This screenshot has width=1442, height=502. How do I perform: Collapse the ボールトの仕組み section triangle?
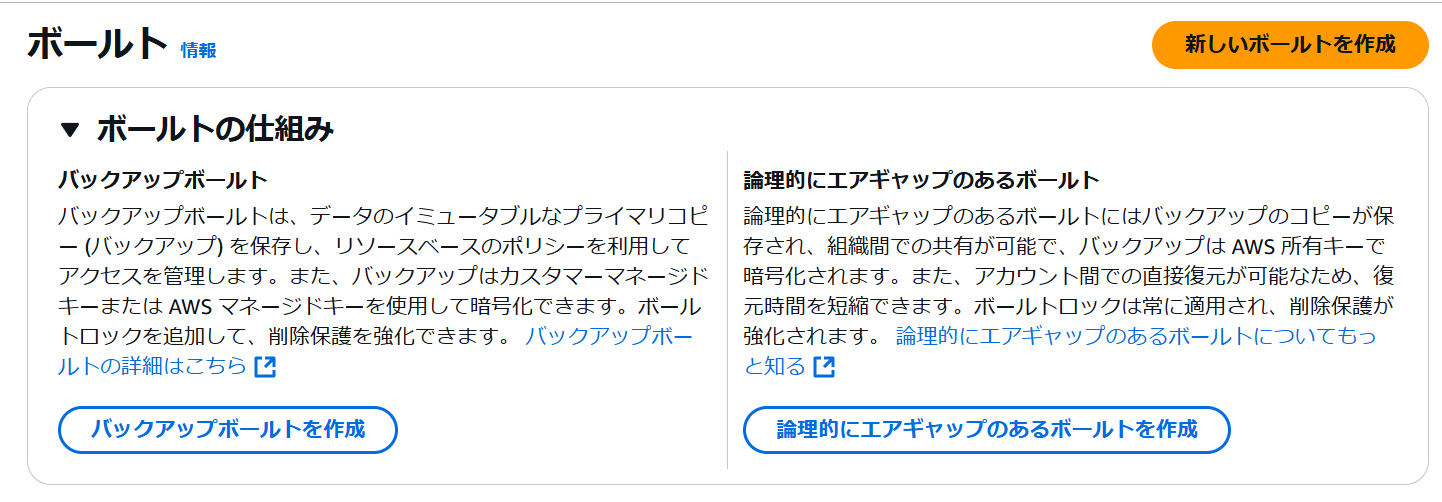(69, 129)
